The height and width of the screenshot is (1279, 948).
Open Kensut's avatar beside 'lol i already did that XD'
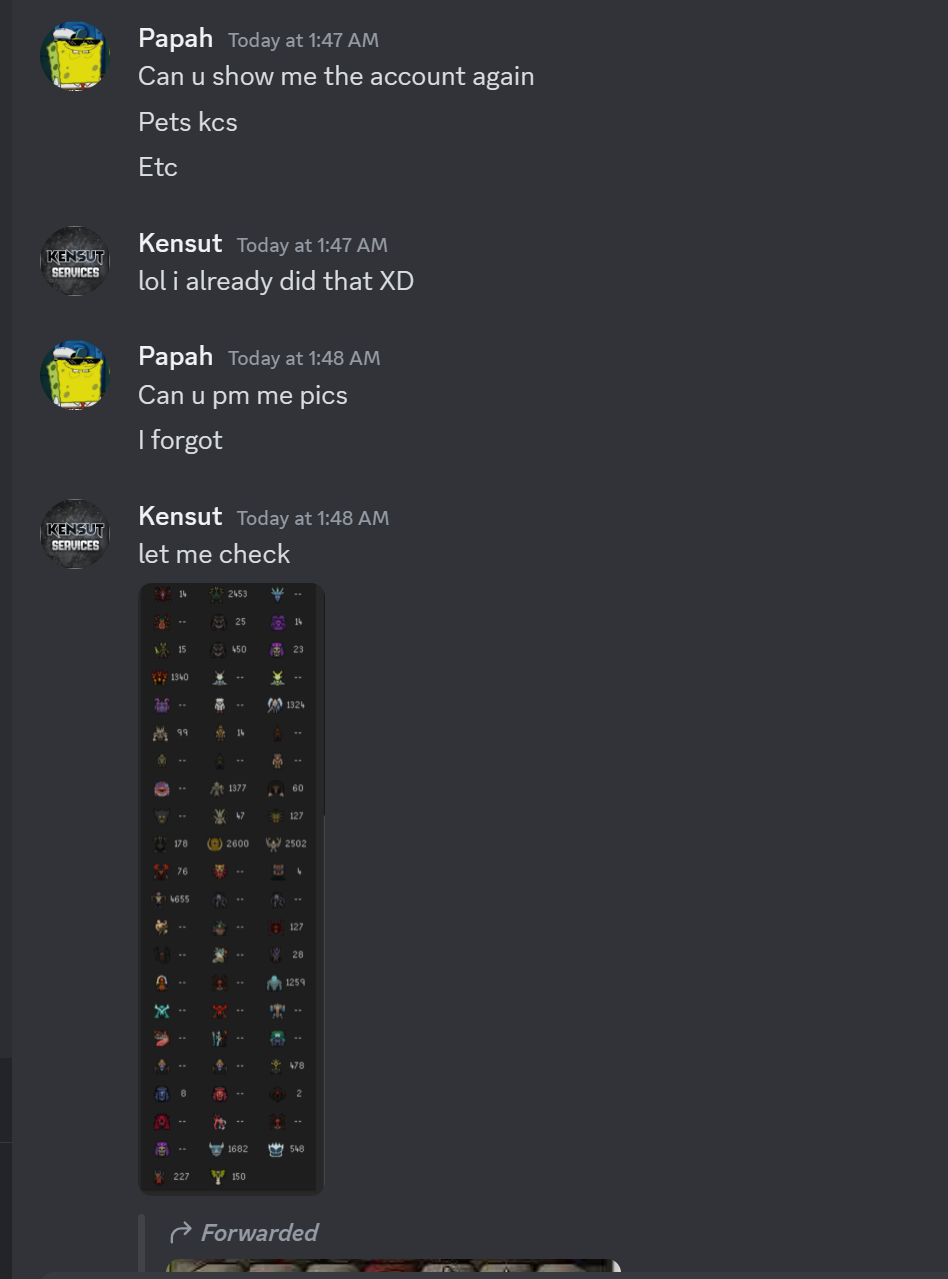pyautogui.click(x=75, y=261)
